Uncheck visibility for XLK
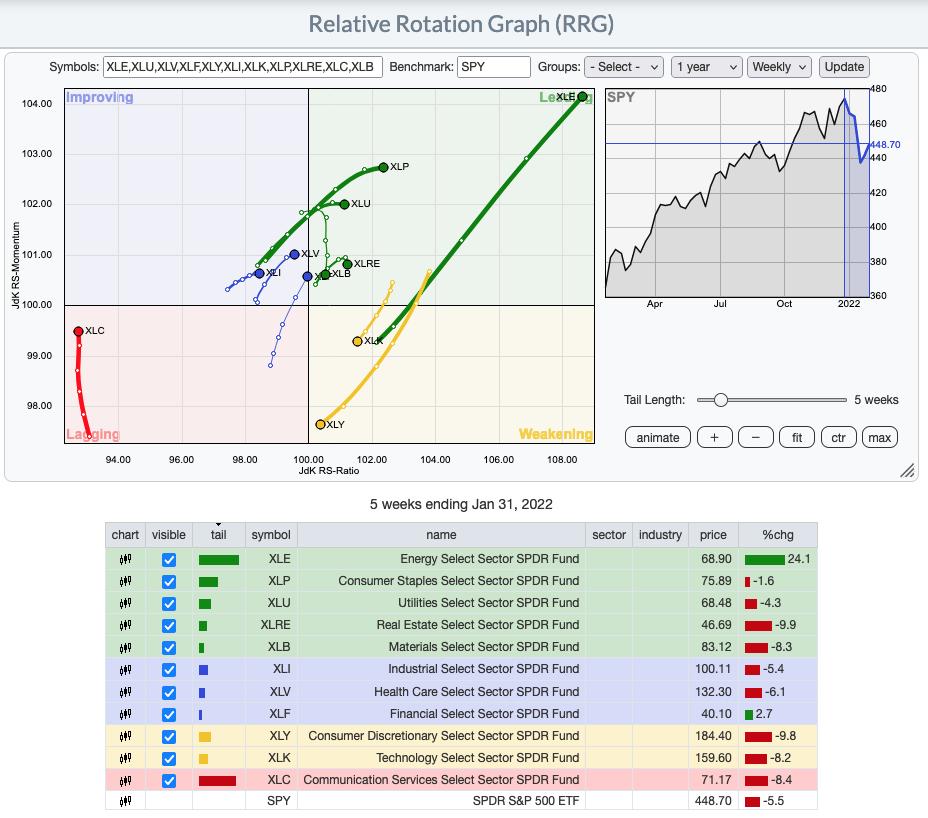928x818 pixels. tap(169, 758)
